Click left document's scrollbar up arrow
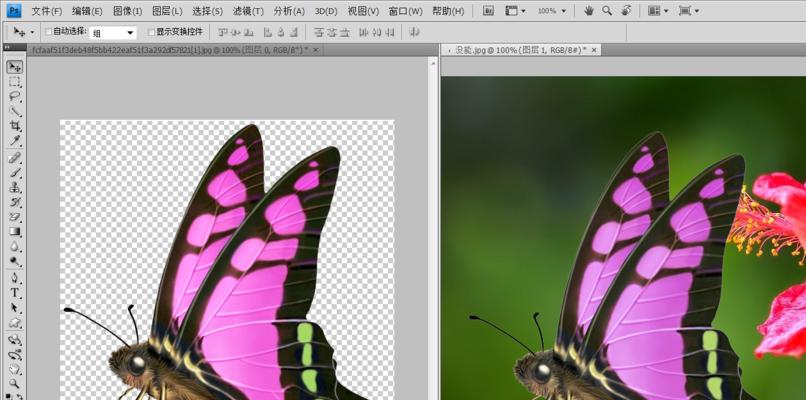The height and width of the screenshot is (400, 806). (433, 63)
